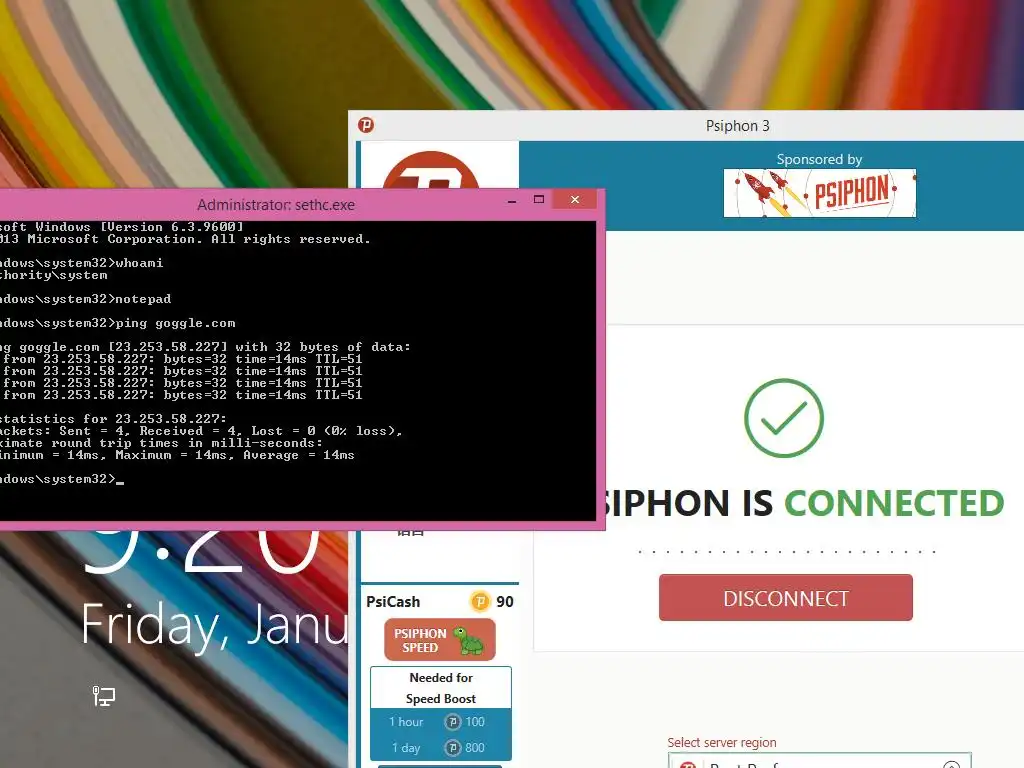Click the large Psiphon logo in the sidebar
1024x768 pixels.
tap(430, 170)
